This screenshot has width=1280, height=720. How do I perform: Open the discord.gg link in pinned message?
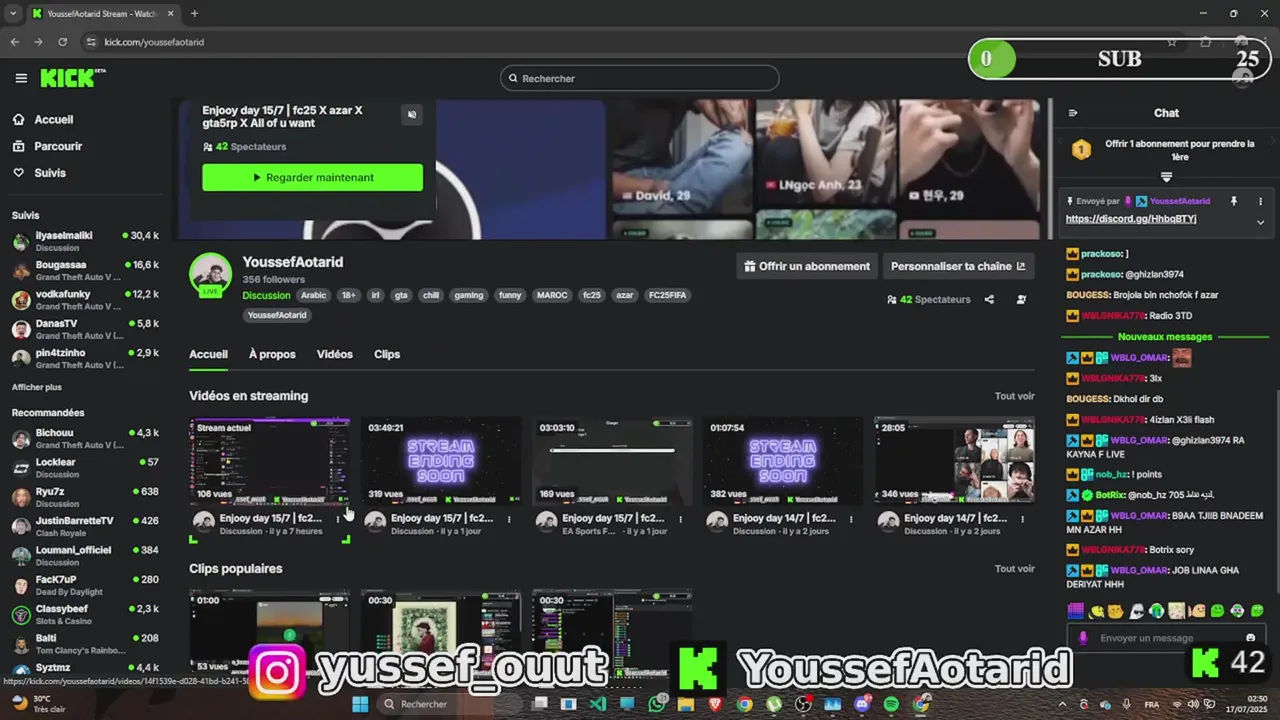1131,218
